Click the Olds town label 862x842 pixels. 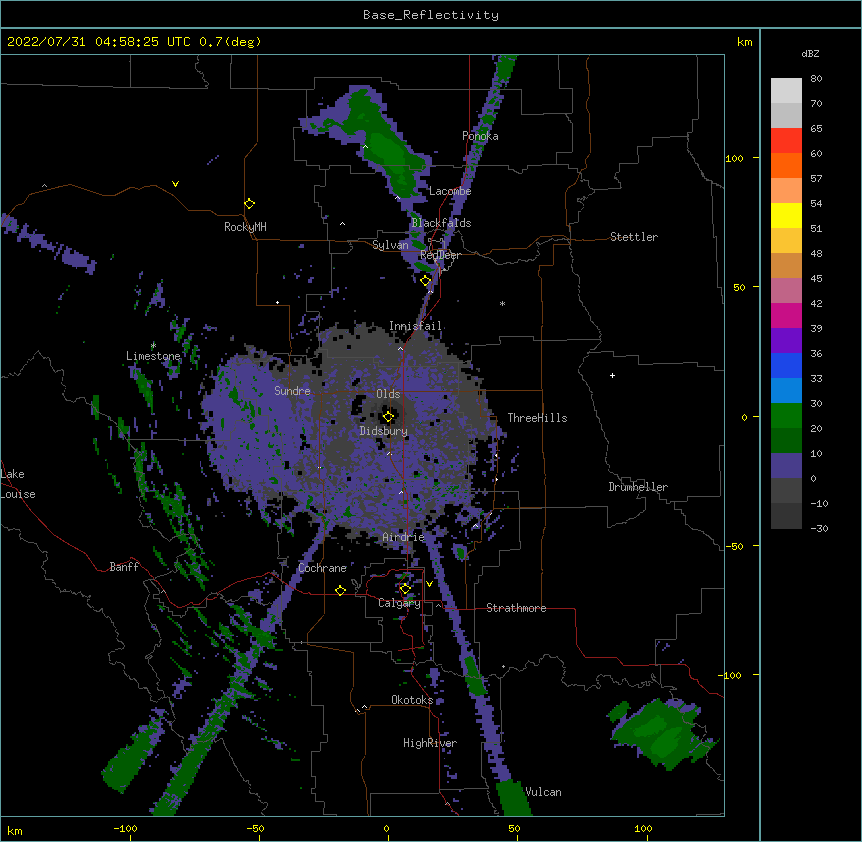(x=388, y=394)
